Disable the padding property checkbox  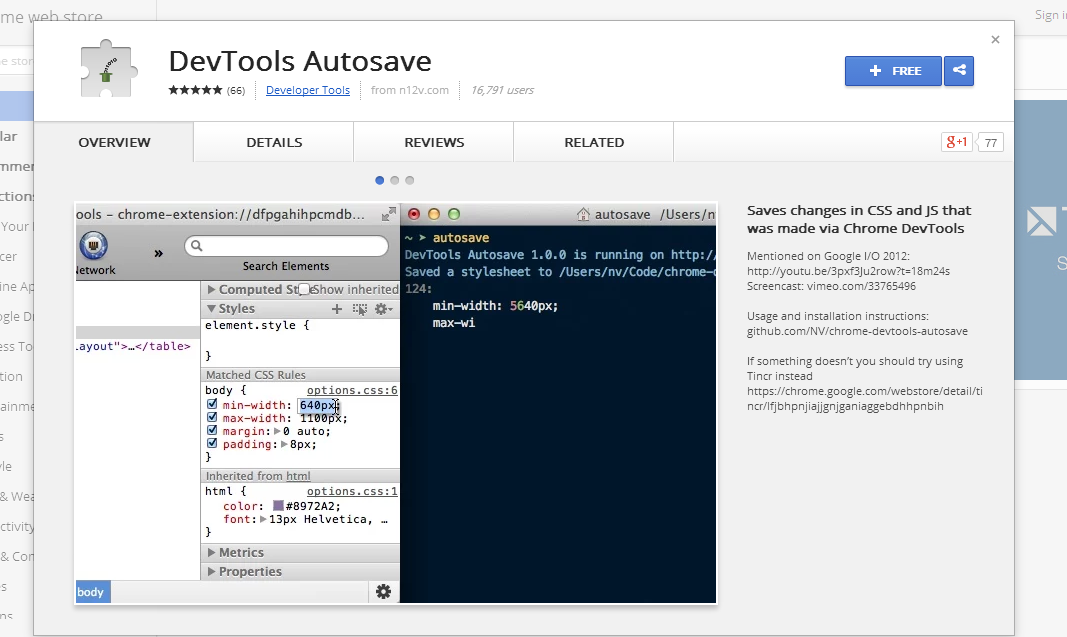(x=212, y=444)
